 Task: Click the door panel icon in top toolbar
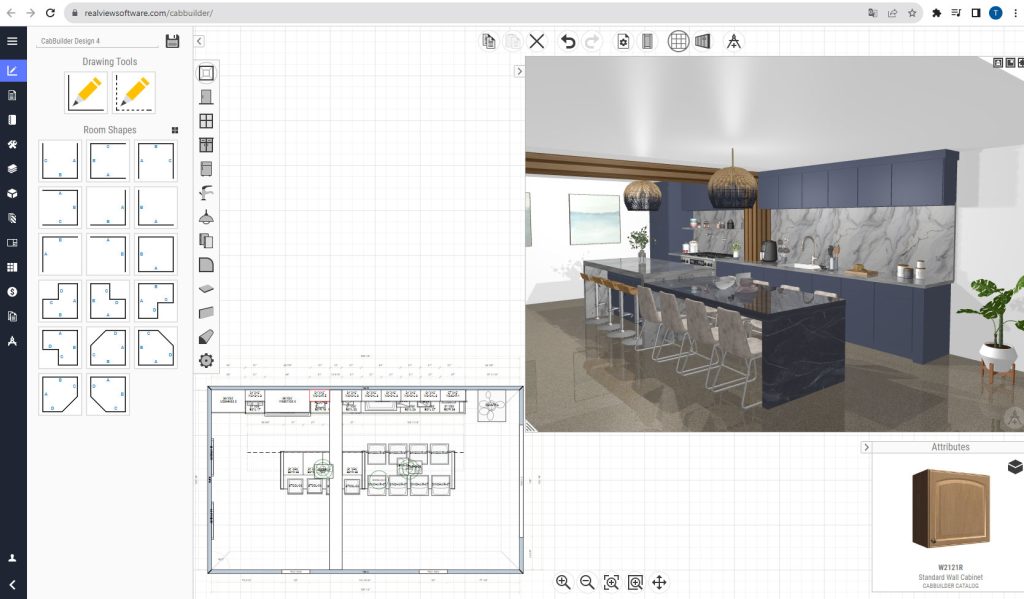(647, 41)
